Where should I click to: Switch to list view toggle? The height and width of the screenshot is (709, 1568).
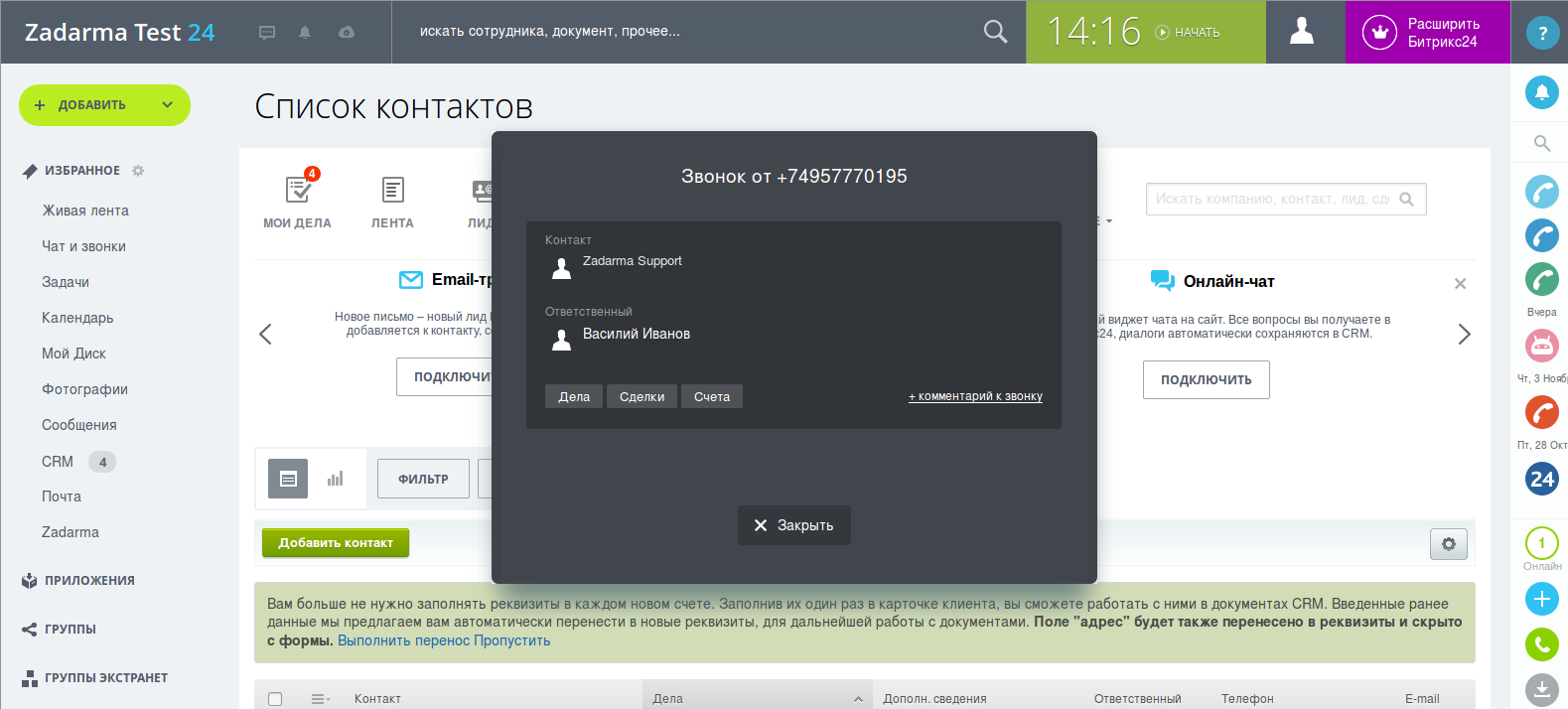[x=288, y=479]
